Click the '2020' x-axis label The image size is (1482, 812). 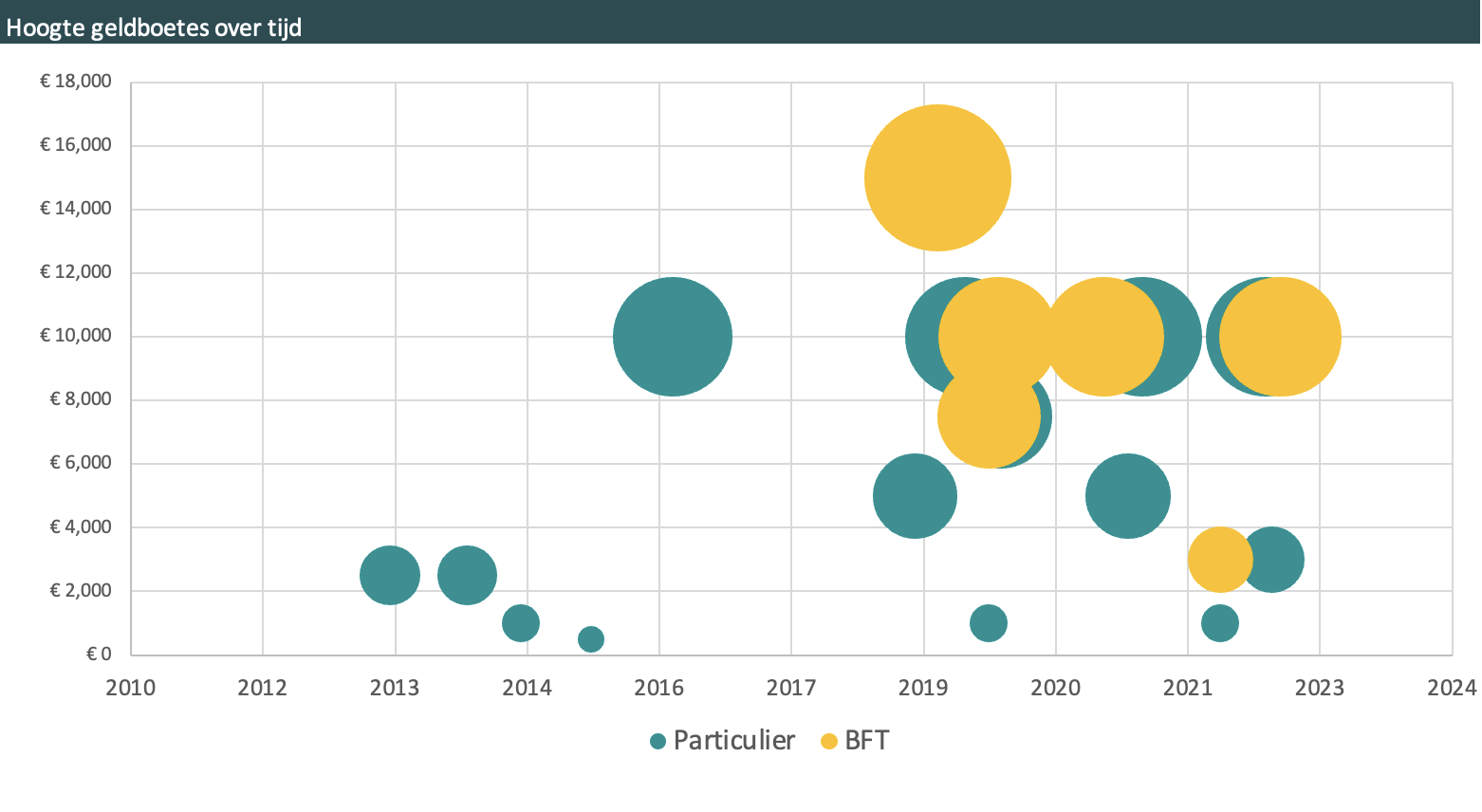point(1056,688)
